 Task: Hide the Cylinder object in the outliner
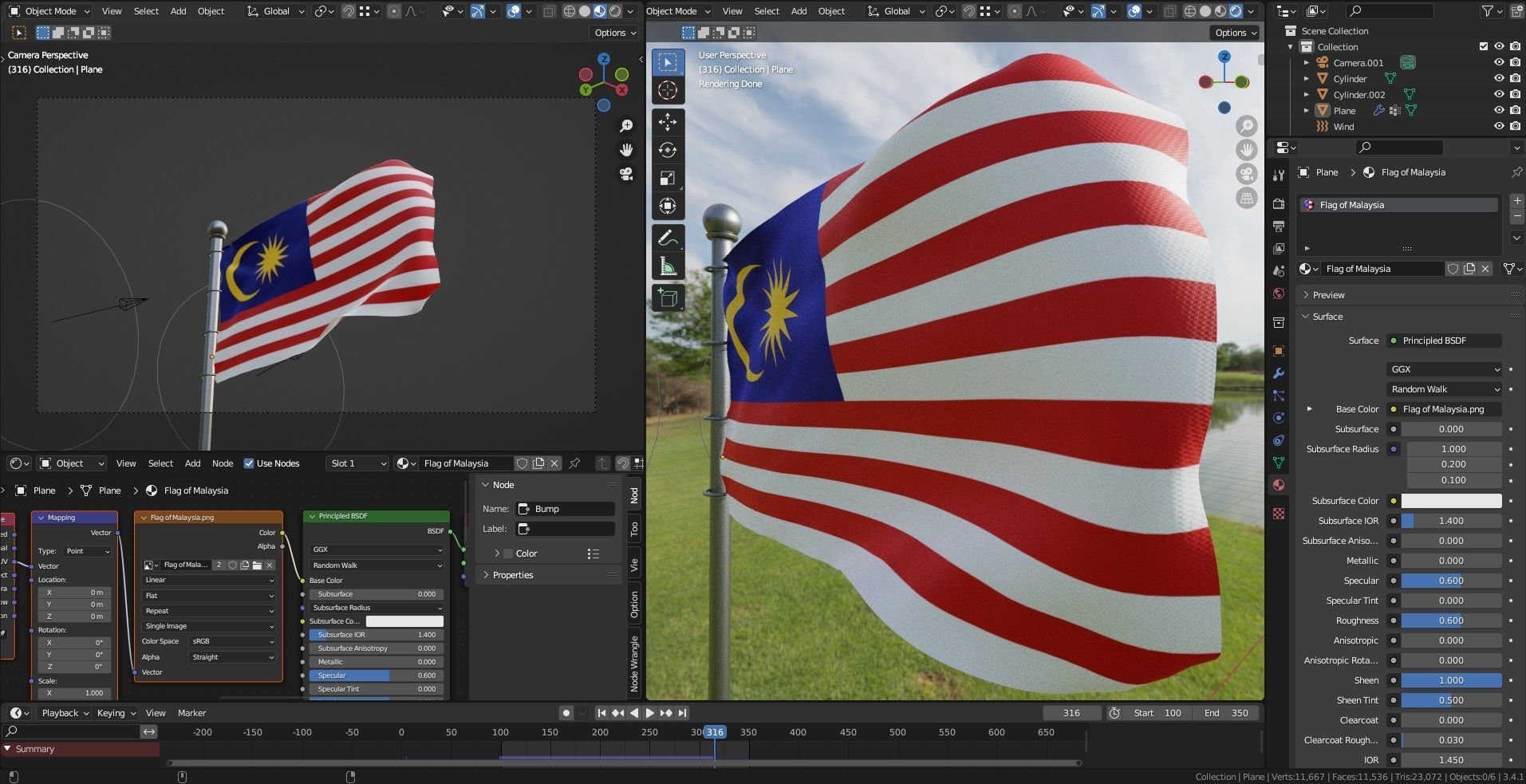(x=1499, y=78)
